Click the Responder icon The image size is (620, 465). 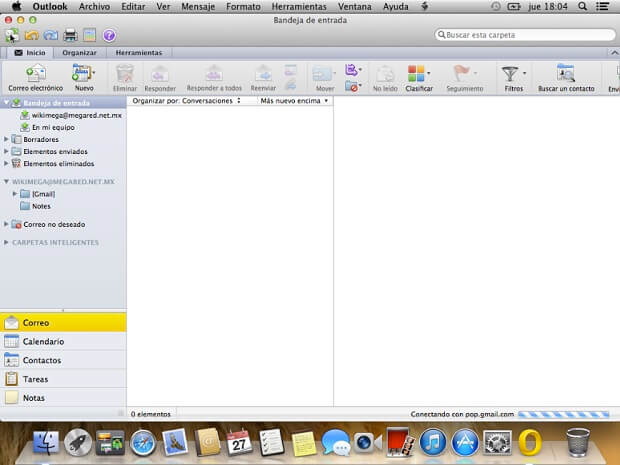point(160,74)
